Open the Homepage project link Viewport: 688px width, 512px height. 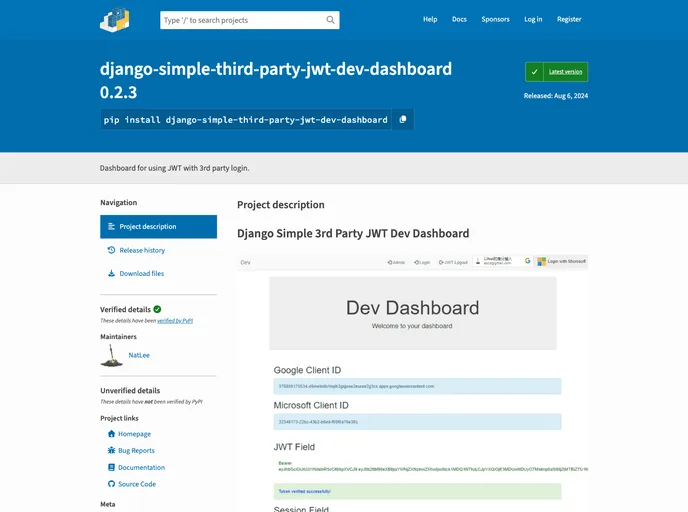coord(134,434)
